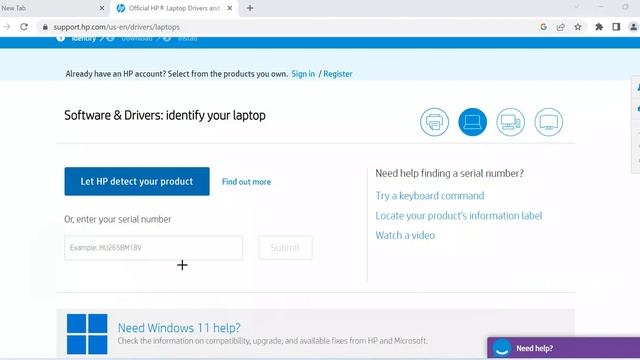Open the Google icon in address bar

coord(543,27)
